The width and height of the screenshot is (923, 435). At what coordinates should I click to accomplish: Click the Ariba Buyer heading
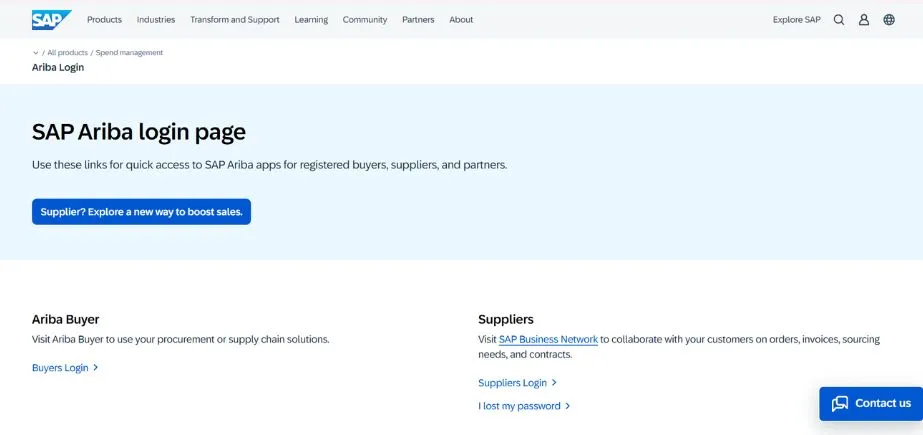[x=65, y=319]
